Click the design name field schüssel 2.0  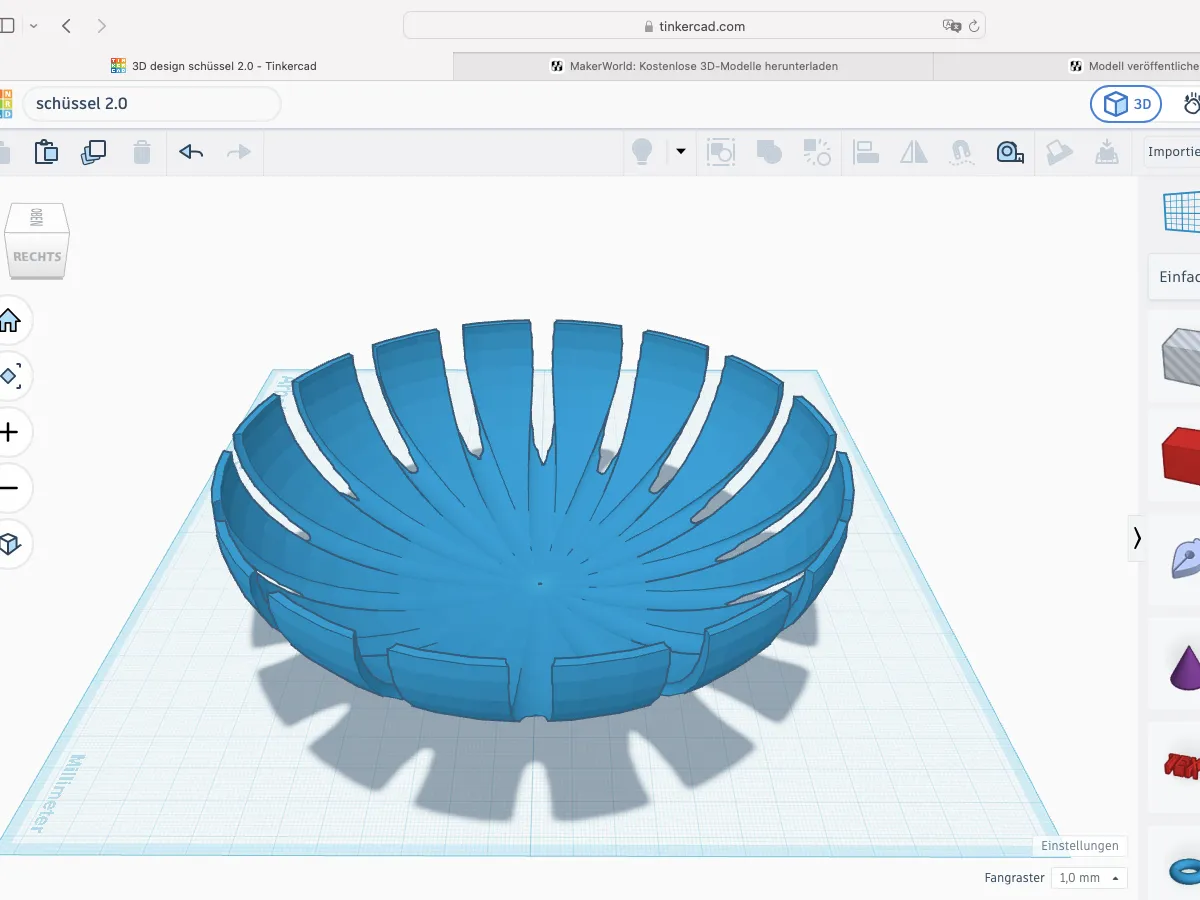(152, 104)
